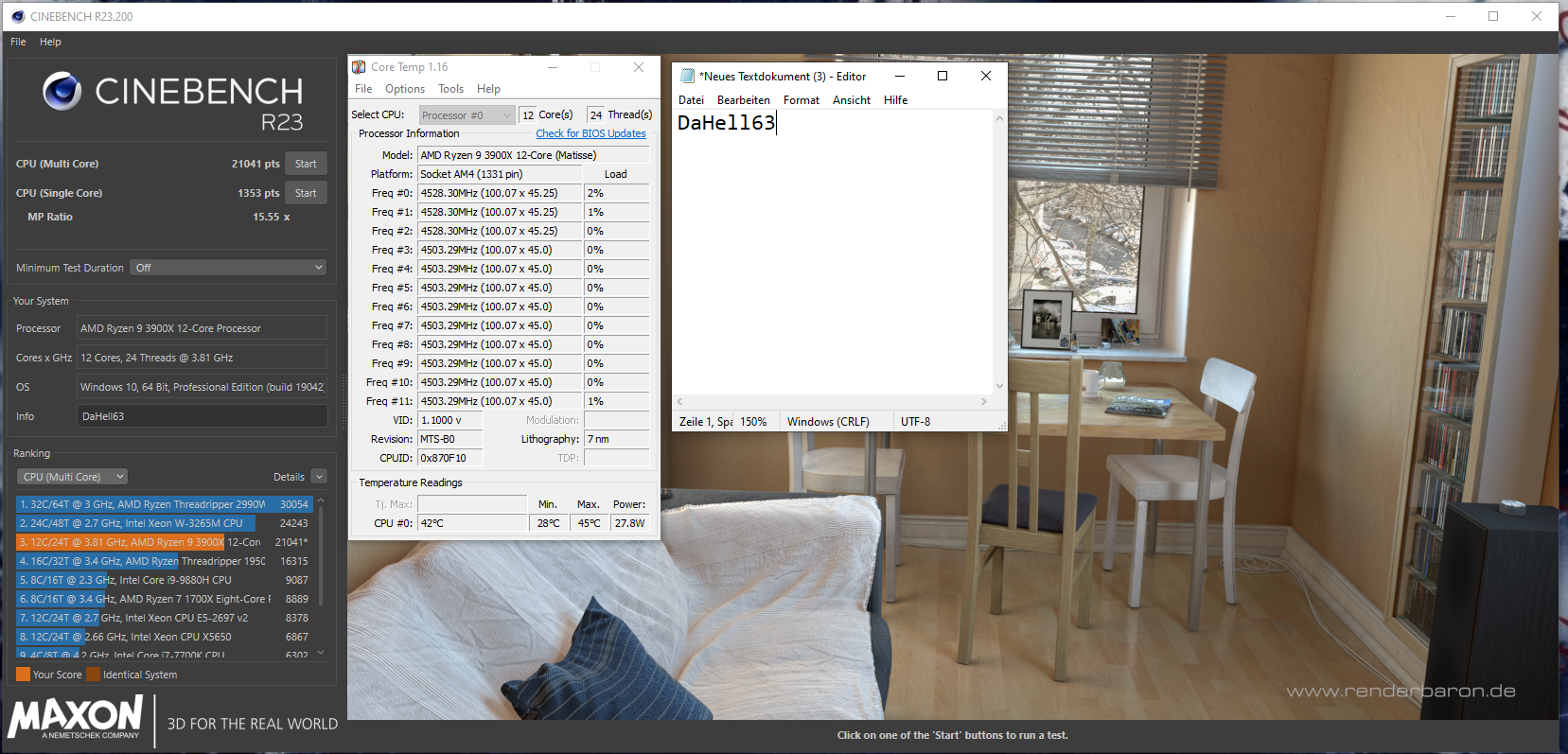Click UTF-8 encoding in Editor status bar
The width and height of the screenshot is (1568, 754).
pyautogui.click(x=915, y=422)
